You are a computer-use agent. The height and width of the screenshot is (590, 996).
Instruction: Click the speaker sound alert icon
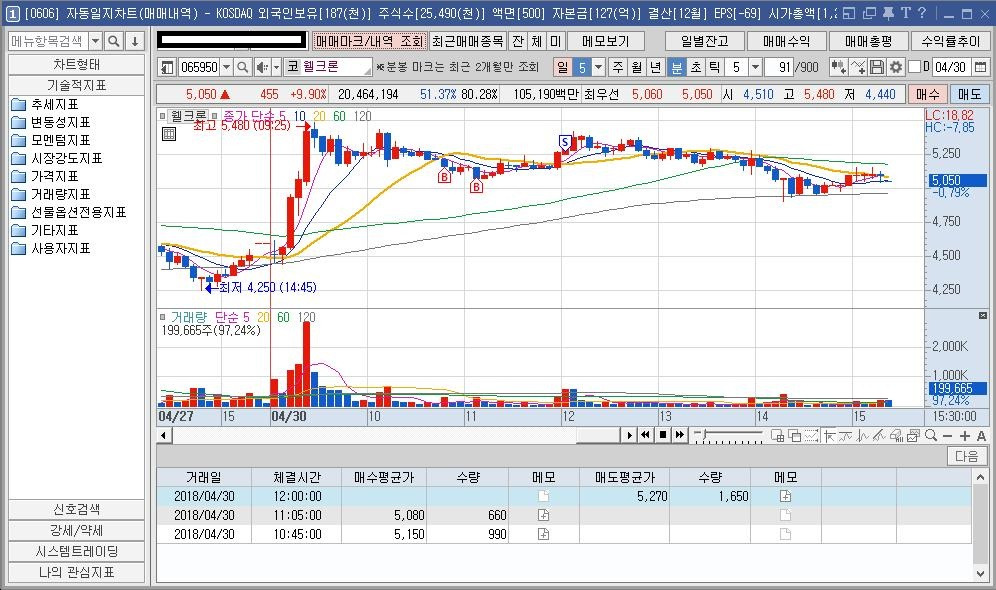(x=261, y=67)
